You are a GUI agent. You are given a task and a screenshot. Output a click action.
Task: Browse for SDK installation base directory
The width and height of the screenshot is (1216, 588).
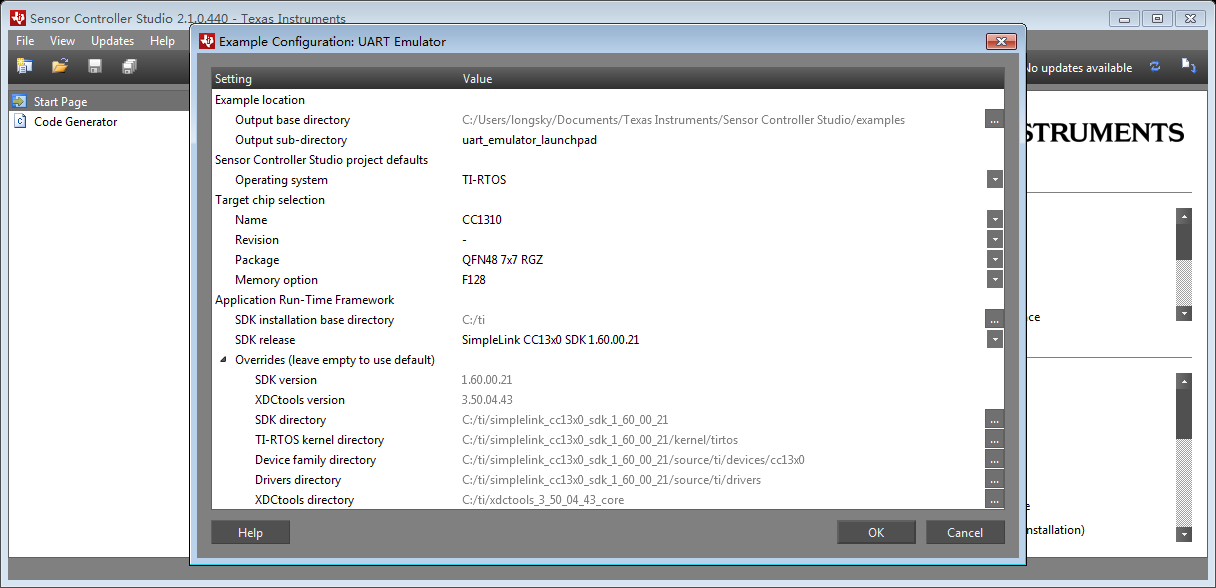click(994, 319)
